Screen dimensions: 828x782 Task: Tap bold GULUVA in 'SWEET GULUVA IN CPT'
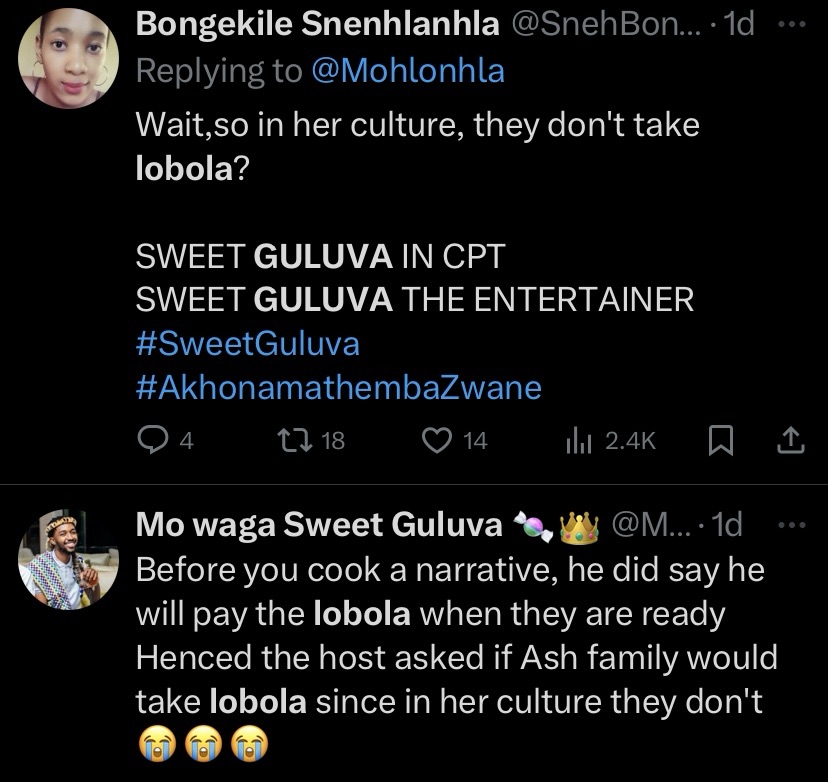[x=324, y=255]
